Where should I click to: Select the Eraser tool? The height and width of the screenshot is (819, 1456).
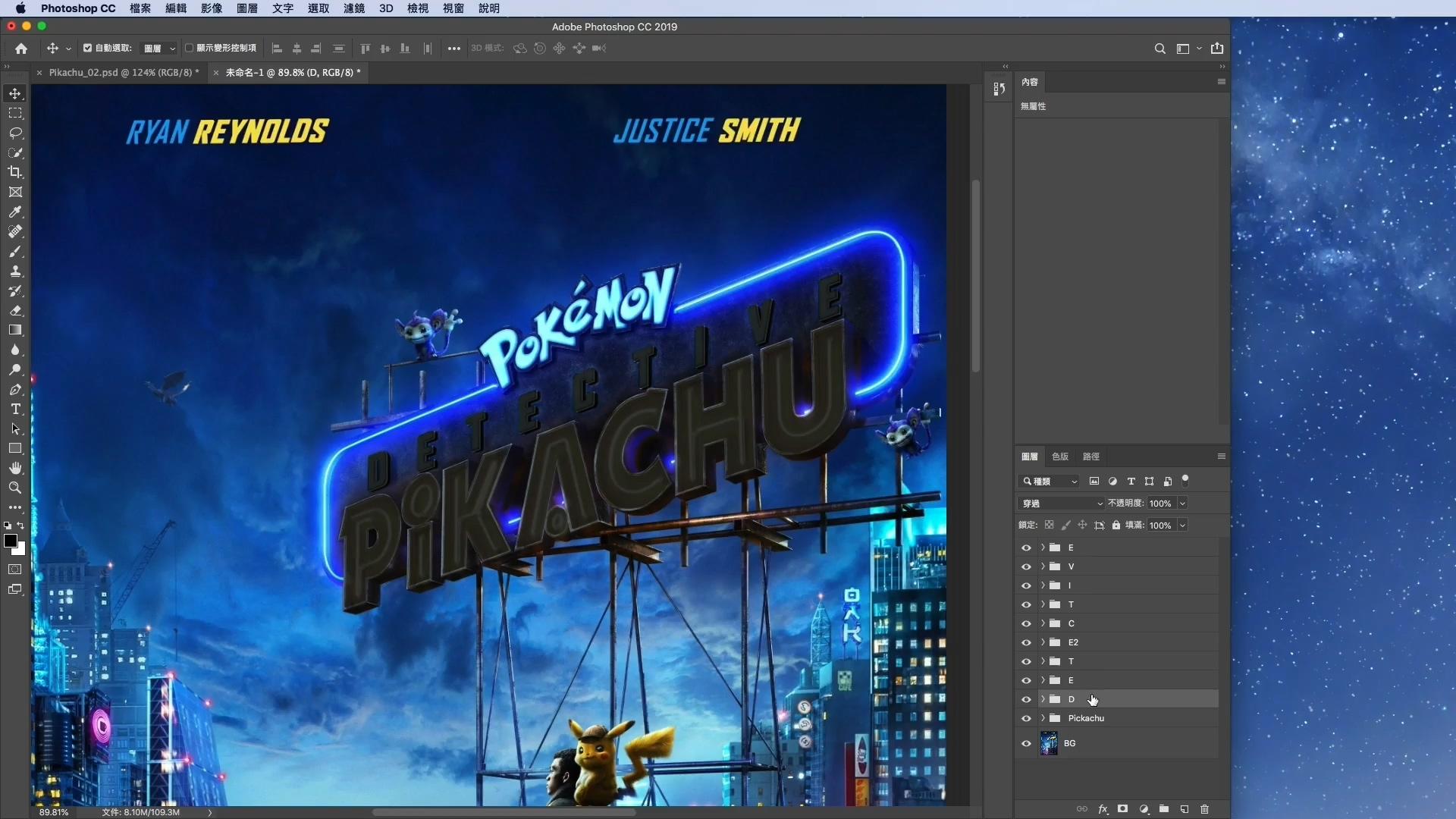(15, 310)
